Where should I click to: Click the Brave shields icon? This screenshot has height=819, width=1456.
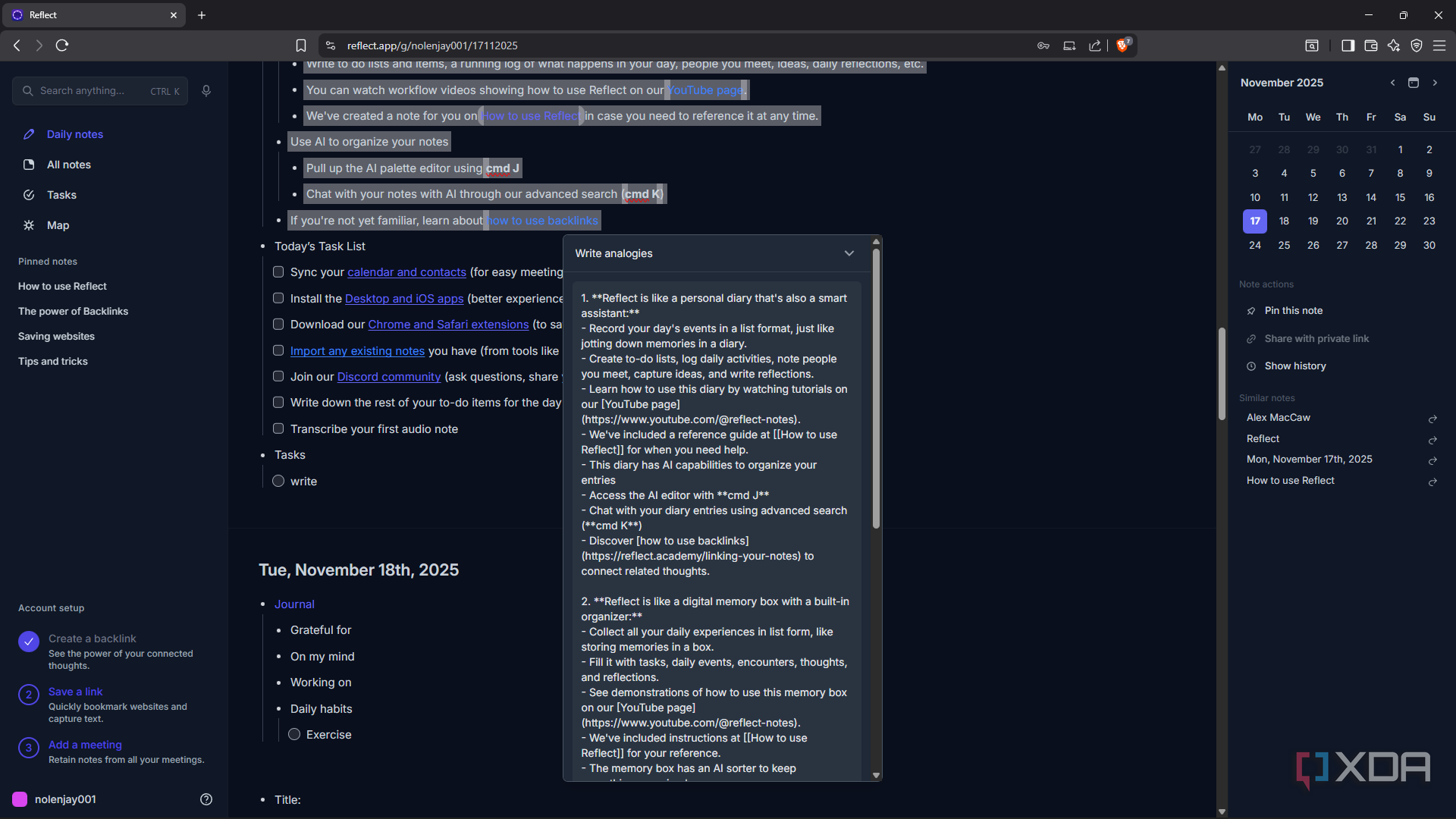pos(1123,45)
